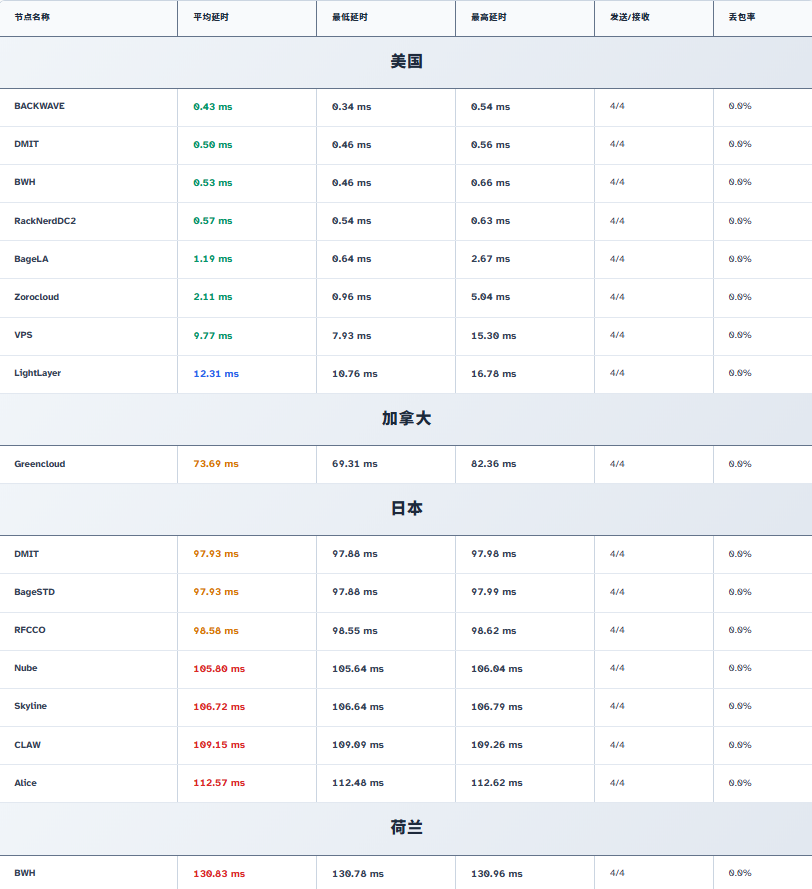
Task: Select the BACKWAVE node name
Action: pos(39,106)
